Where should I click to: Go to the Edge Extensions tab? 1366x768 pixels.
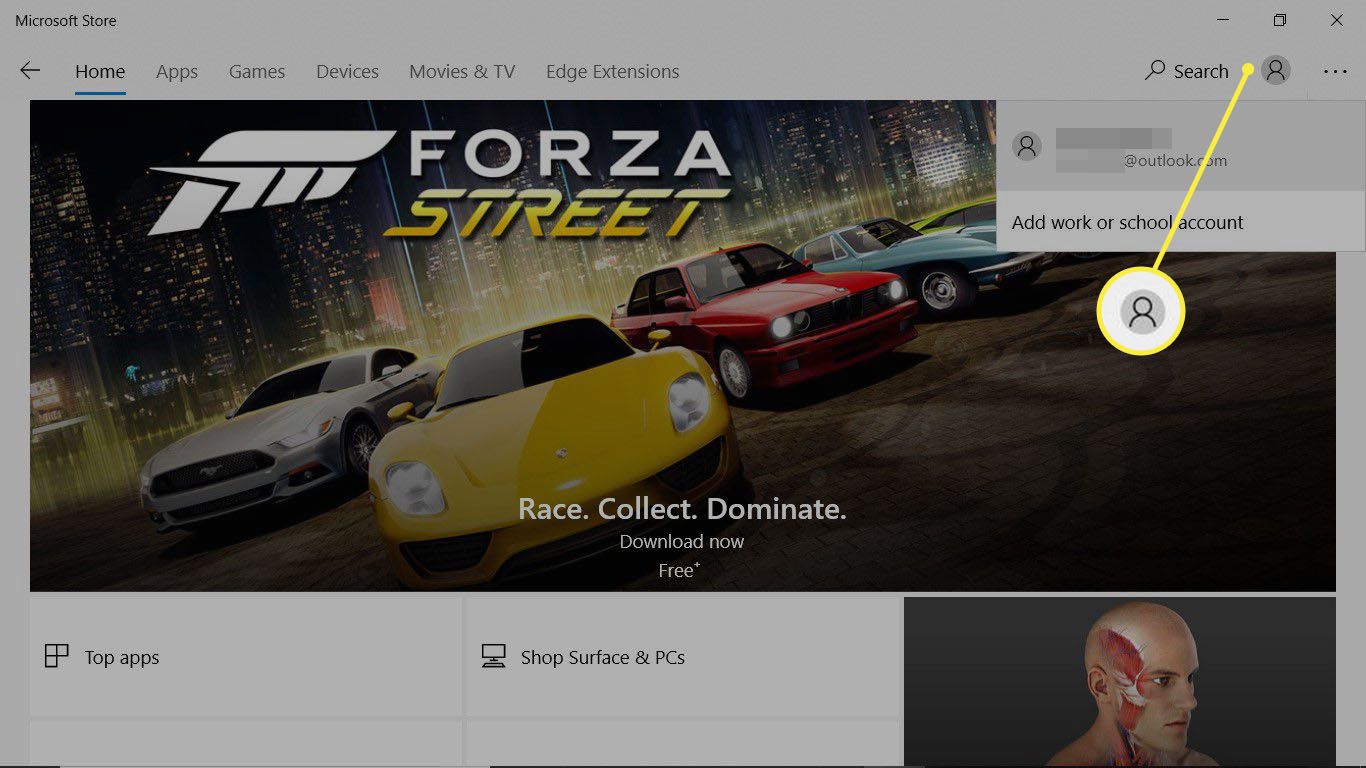tap(612, 72)
